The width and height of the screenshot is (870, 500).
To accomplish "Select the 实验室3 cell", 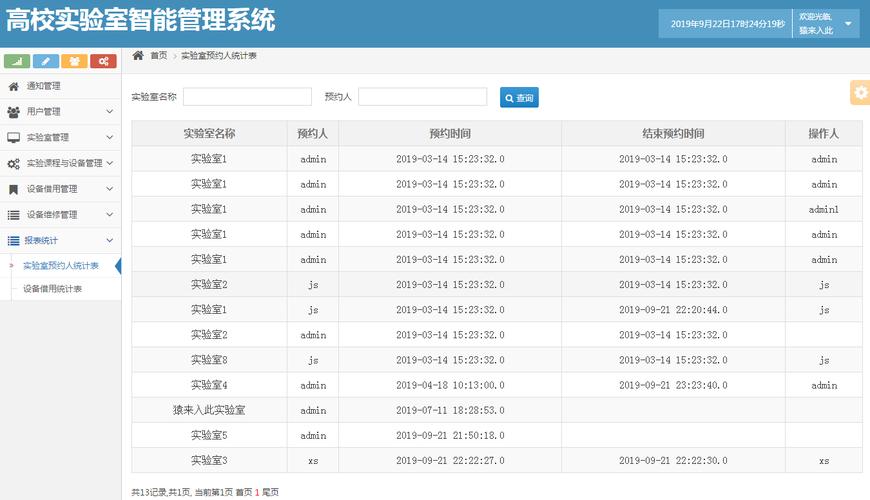I will point(209,460).
